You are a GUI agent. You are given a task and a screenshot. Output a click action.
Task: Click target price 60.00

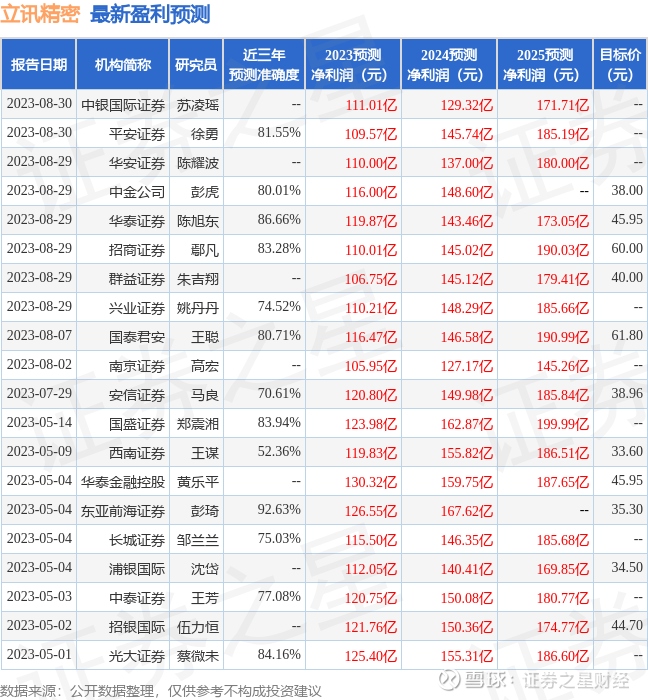(x=627, y=249)
